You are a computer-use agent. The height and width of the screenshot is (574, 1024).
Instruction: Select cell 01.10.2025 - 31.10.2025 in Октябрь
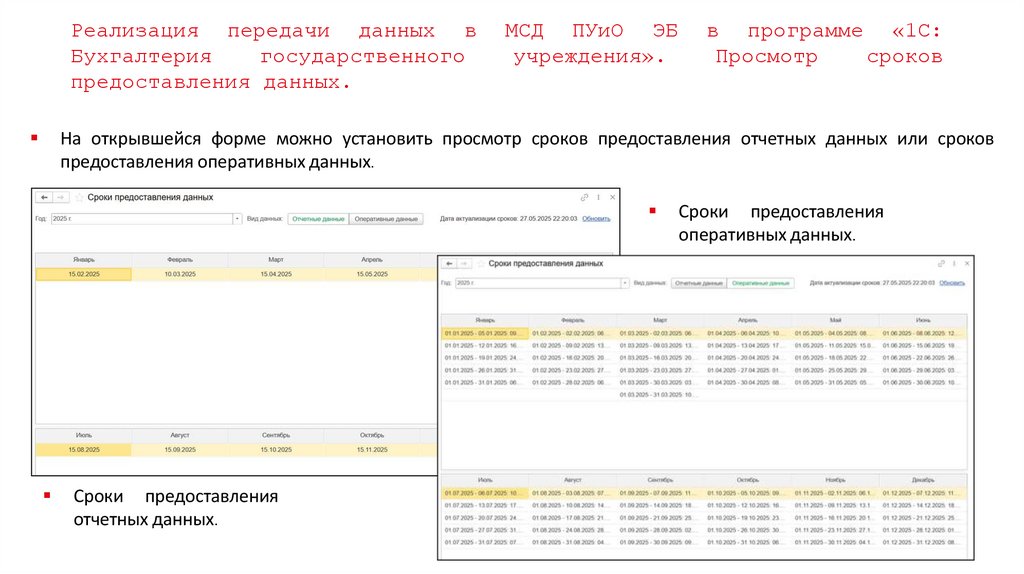point(747,543)
